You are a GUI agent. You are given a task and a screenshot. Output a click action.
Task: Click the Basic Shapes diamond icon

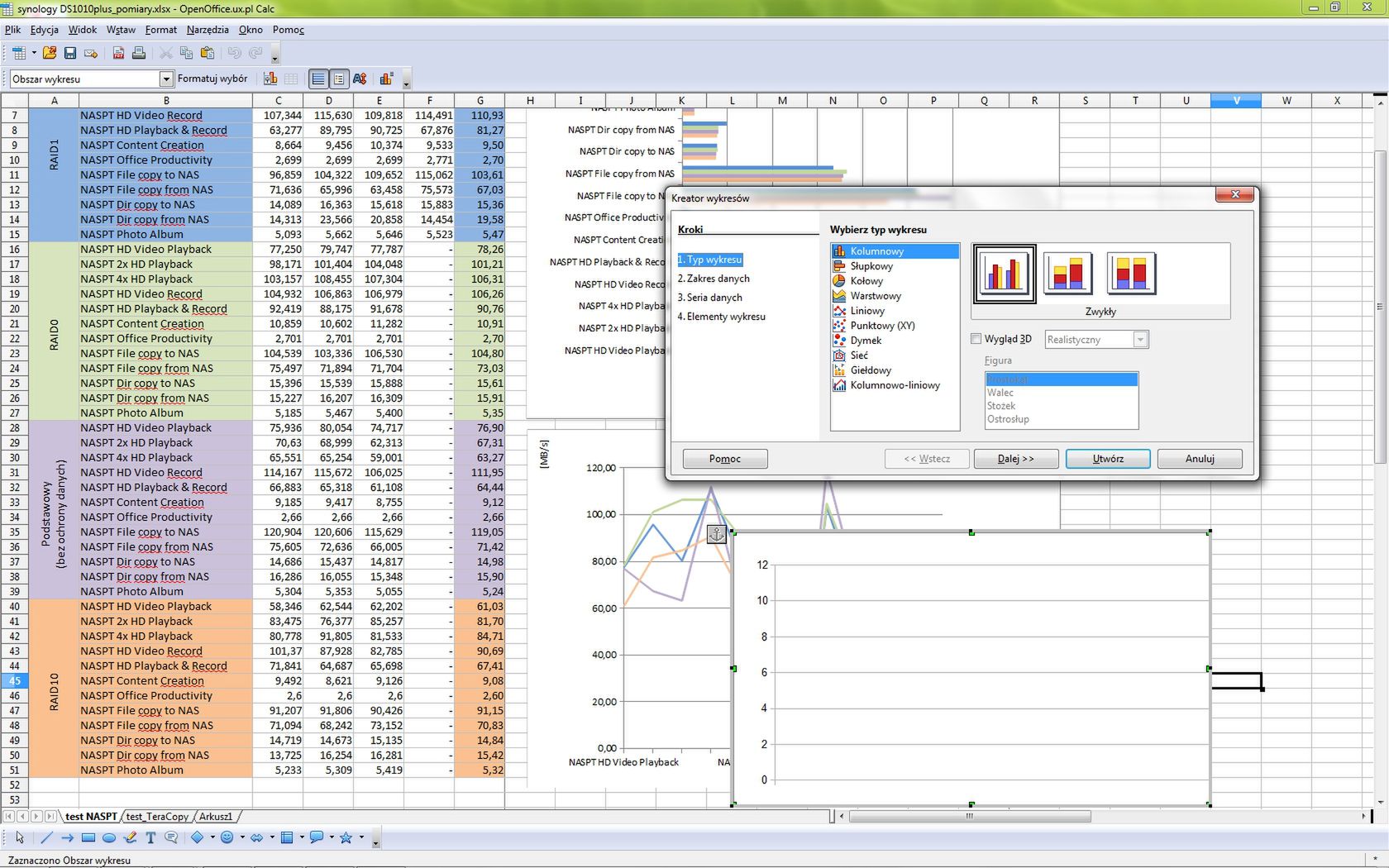pos(198,838)
